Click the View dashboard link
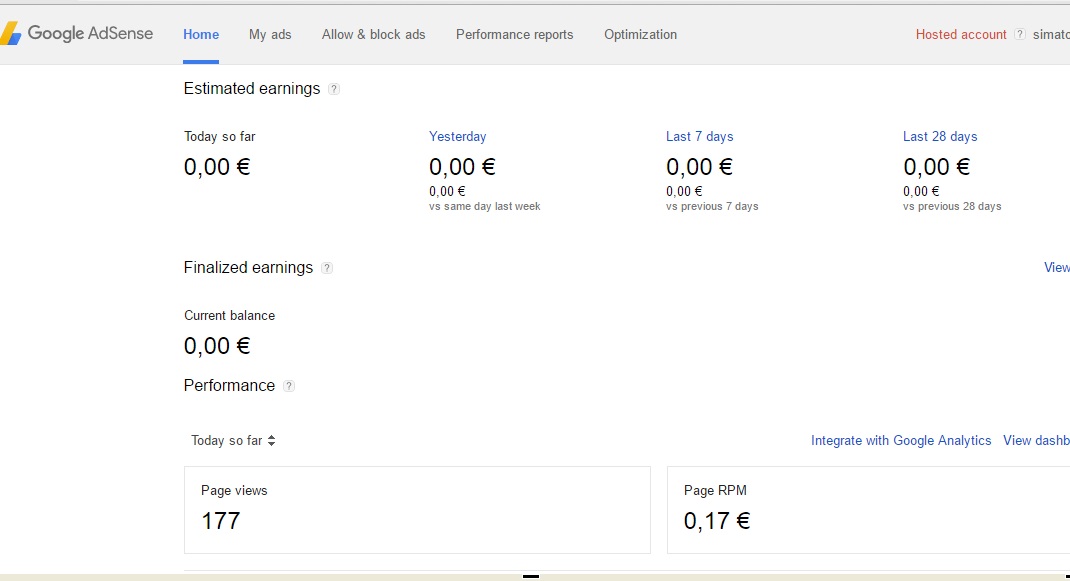The height and width of the screenshot is (581, 1070). [1036, 441]
